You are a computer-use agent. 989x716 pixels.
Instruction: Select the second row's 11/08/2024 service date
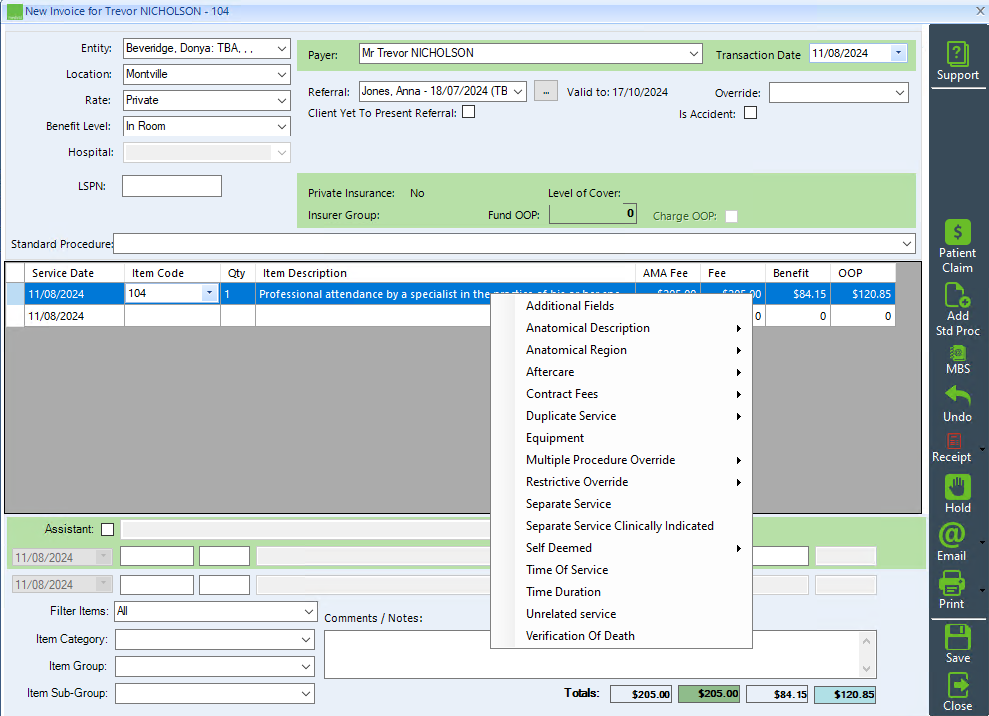(x=74, y=316)
